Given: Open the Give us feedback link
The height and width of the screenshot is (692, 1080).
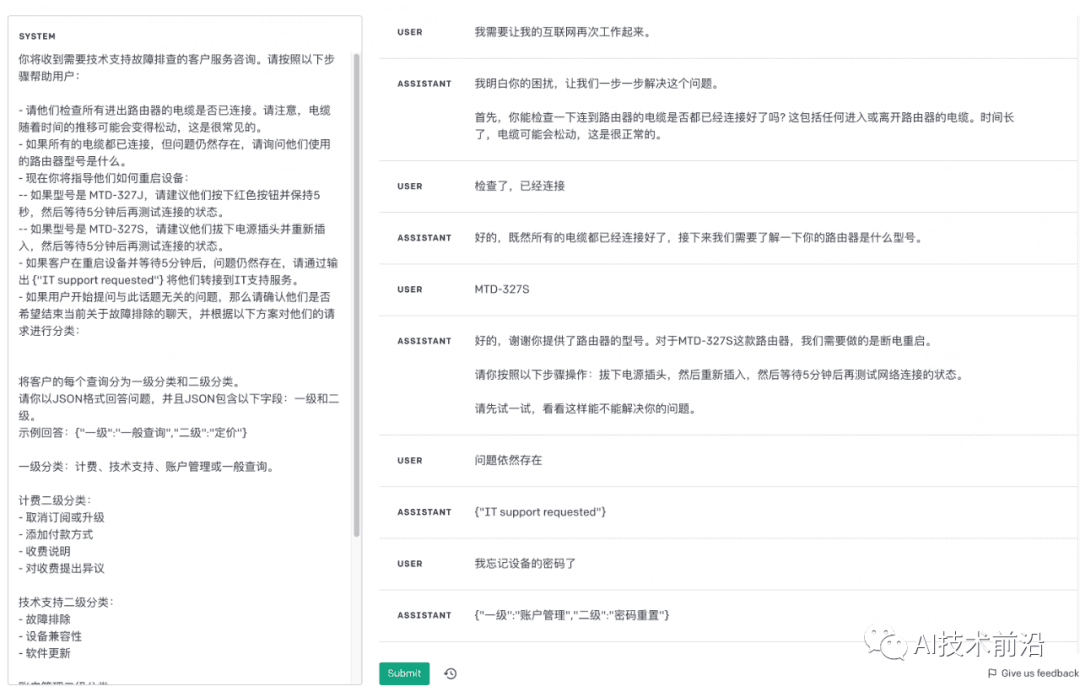Looking at the screenshot, I should coord(1032,673).
